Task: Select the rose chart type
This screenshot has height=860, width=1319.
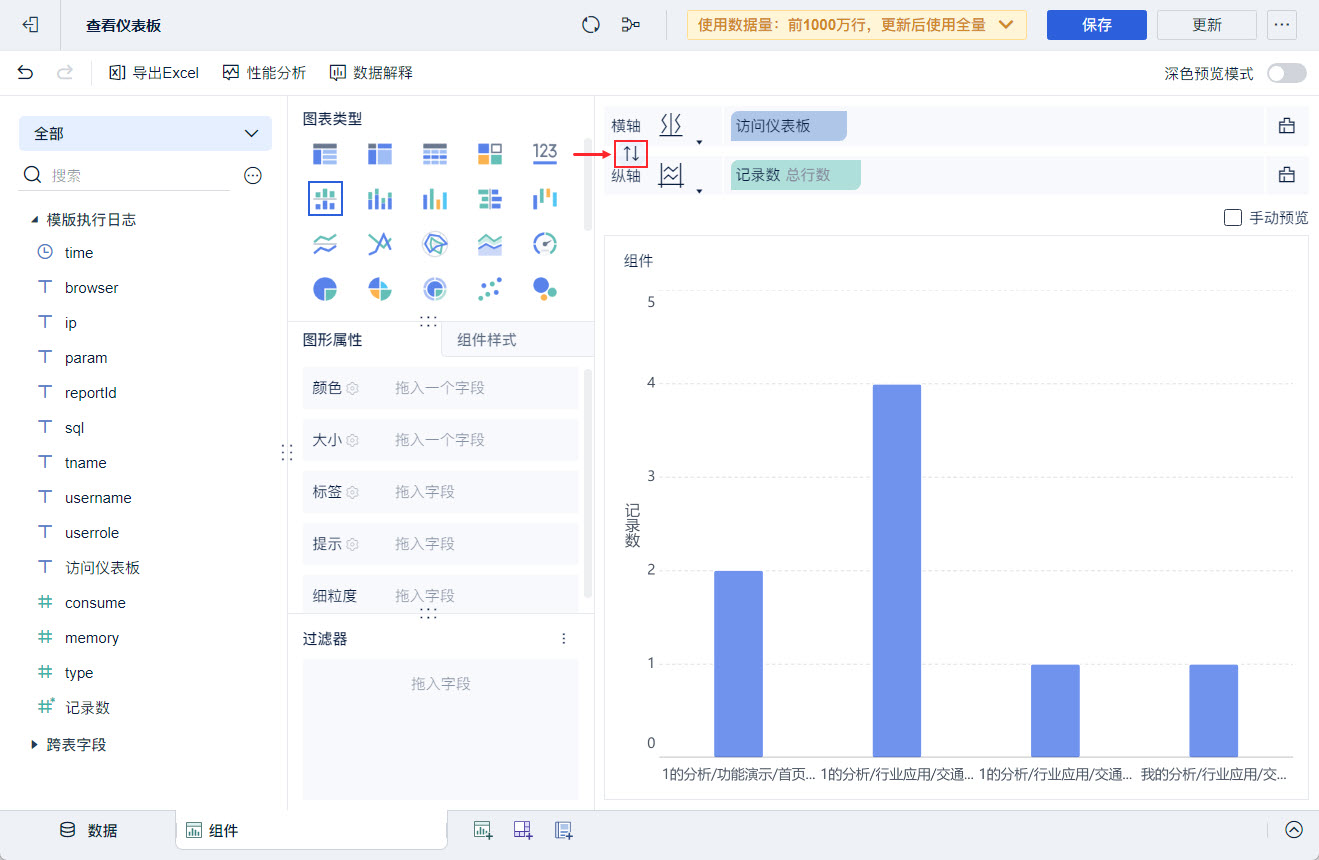Action: [380, 289]
